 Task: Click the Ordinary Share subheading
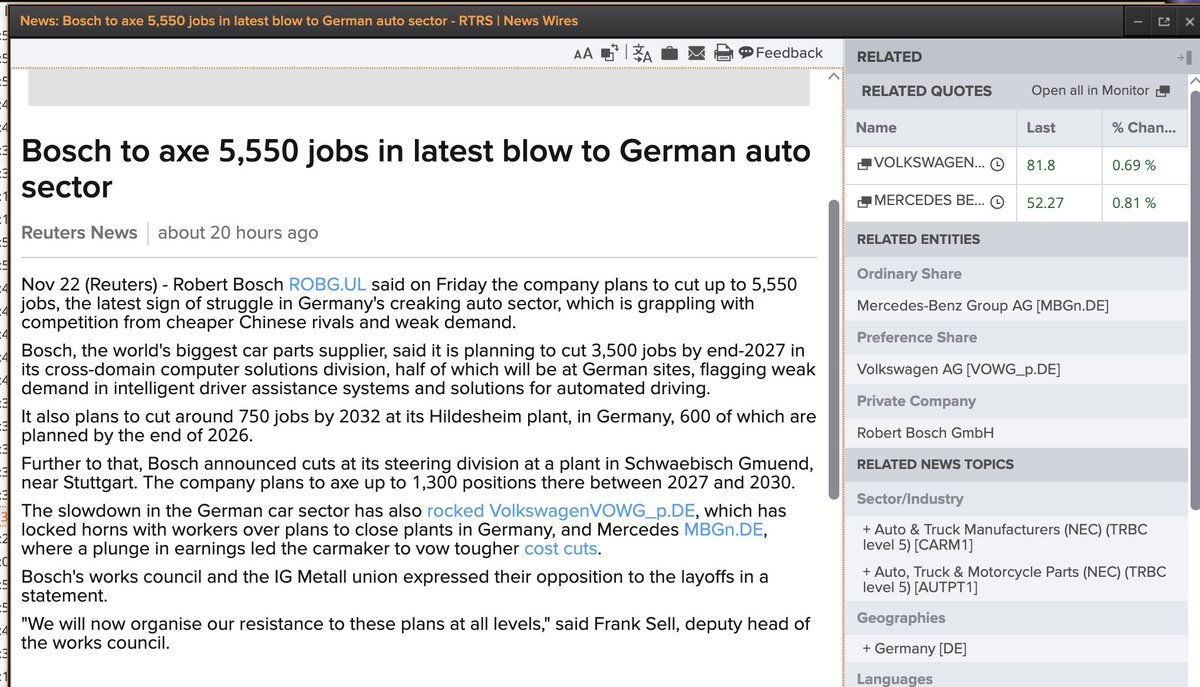click(909, 274)
